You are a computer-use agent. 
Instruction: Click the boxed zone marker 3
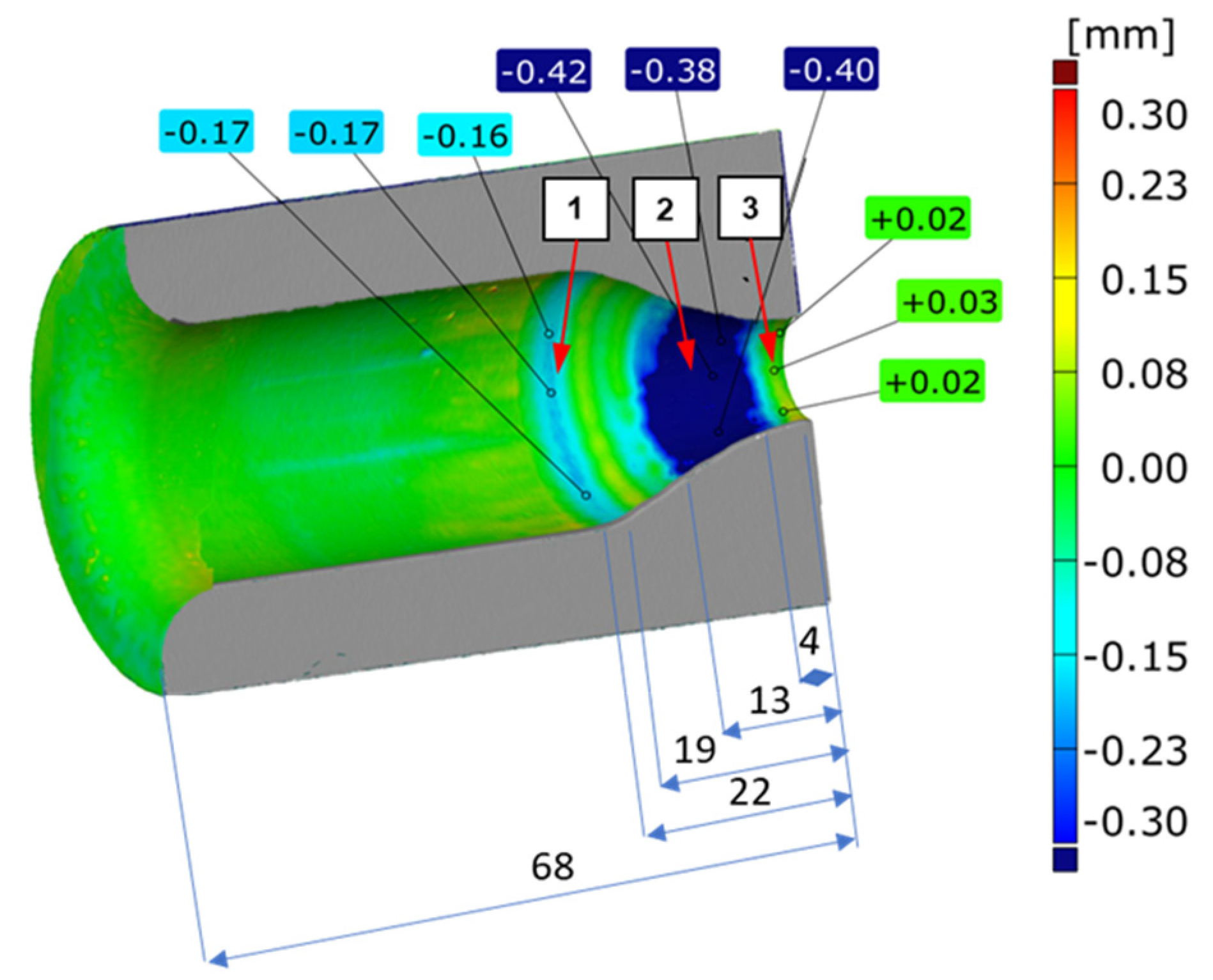click(x=750, y=208)
